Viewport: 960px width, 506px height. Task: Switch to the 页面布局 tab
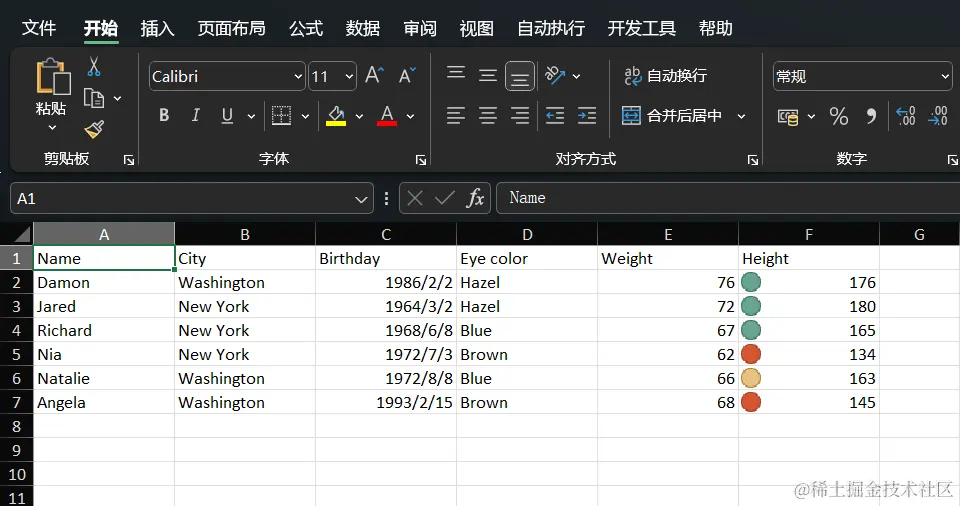coord(231,28)
